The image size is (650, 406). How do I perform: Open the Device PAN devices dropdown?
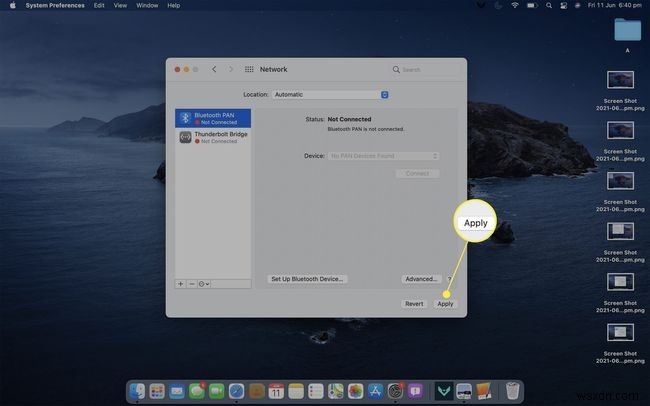(383, 156)
